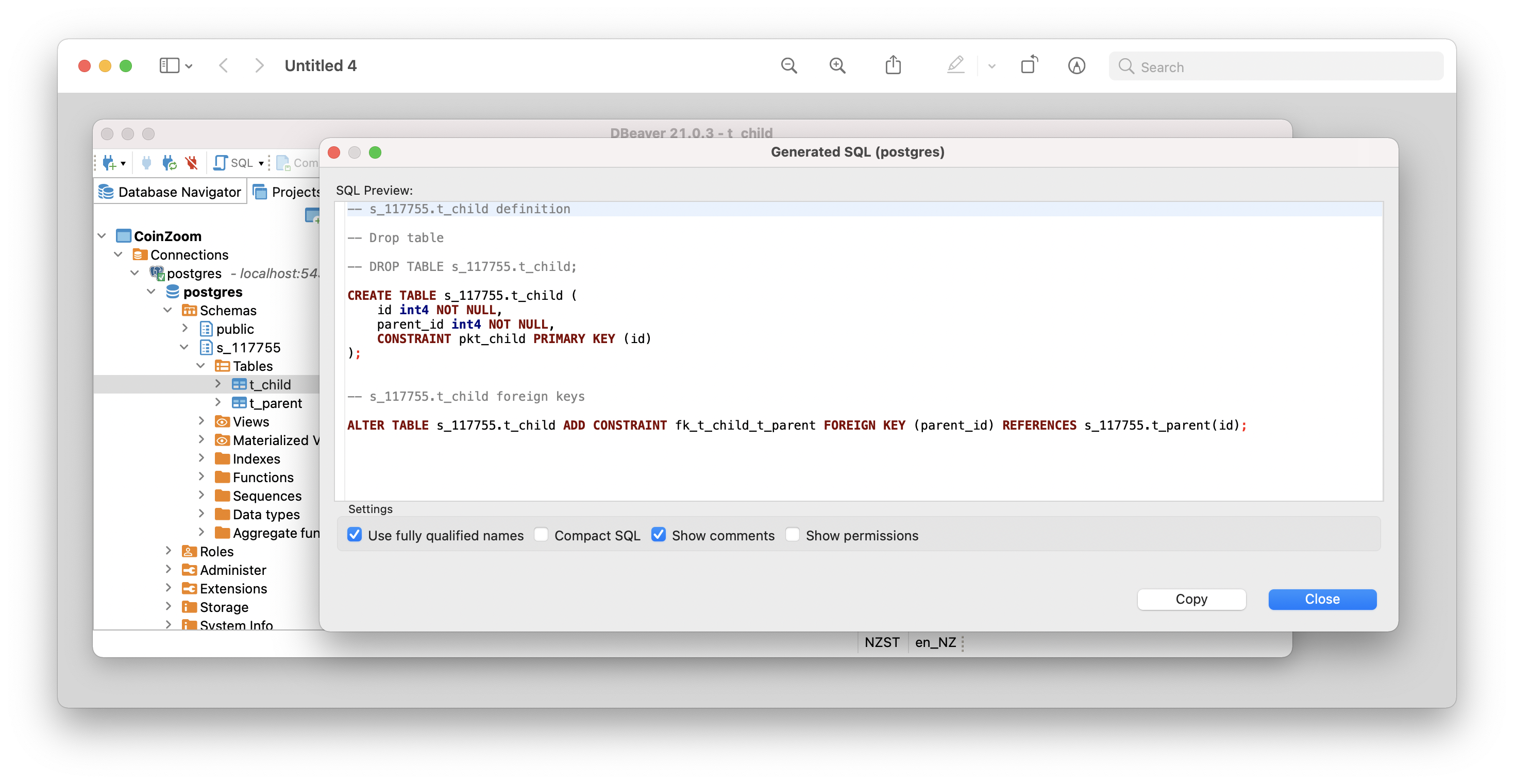The width and height of the screenshot is (1514, 784).
Task: Click the red Disconnect plug icon
Action: [x=192, y=163]
